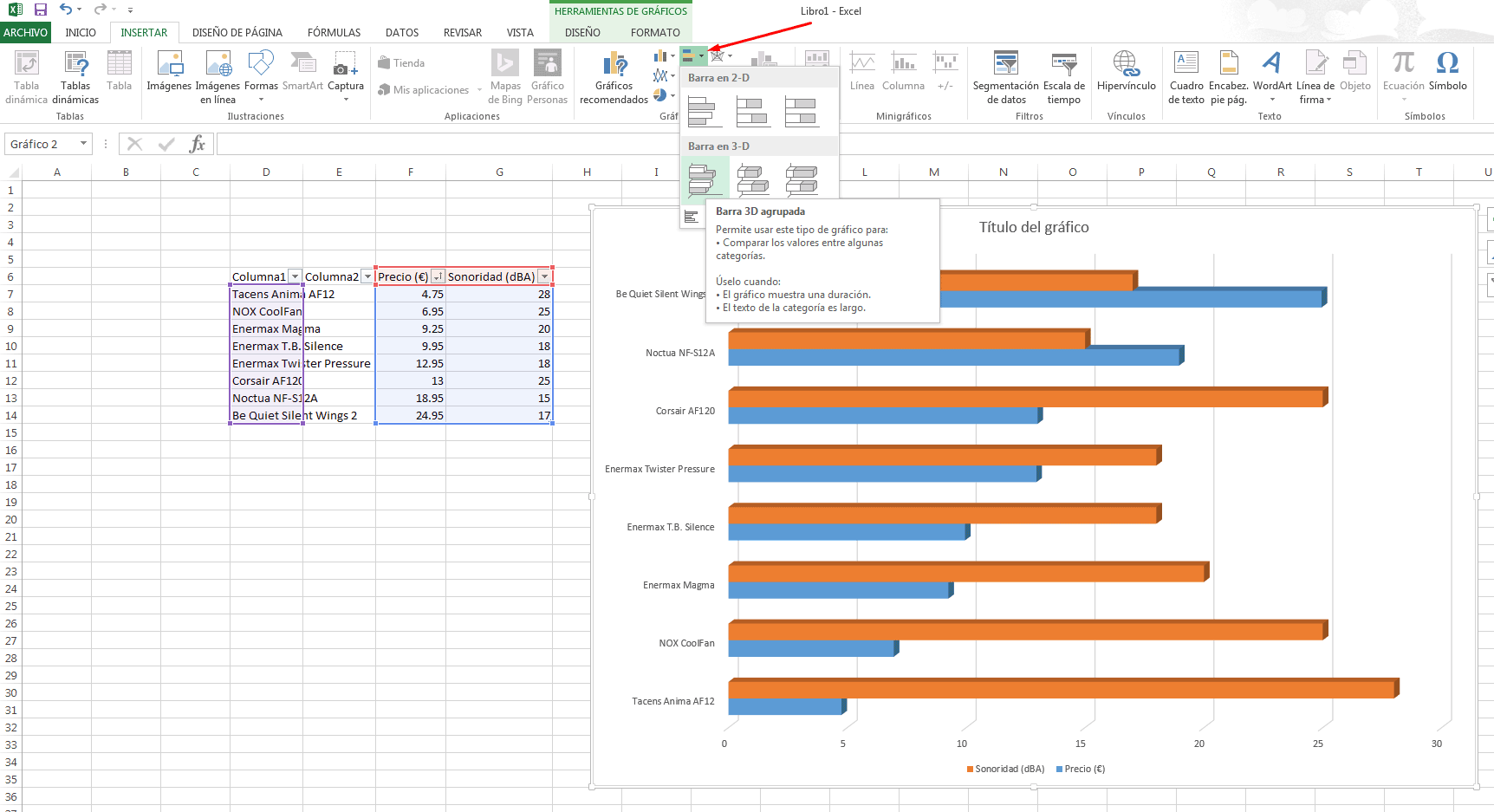Viewport: 1494px width, 812px height.
Task: Select the Precio (€) legend entry
Action: click(1080, 769)
